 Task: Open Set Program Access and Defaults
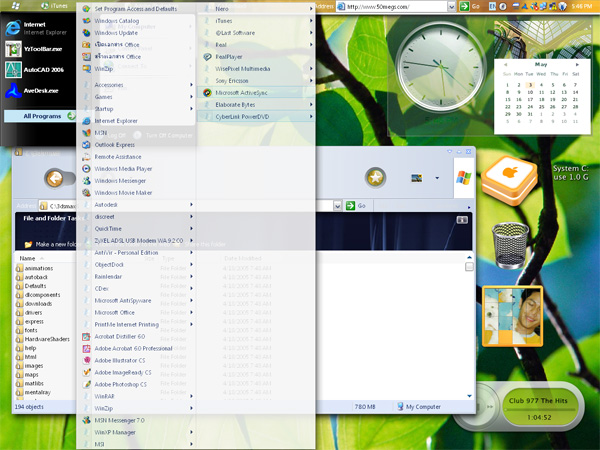[136, 8]
